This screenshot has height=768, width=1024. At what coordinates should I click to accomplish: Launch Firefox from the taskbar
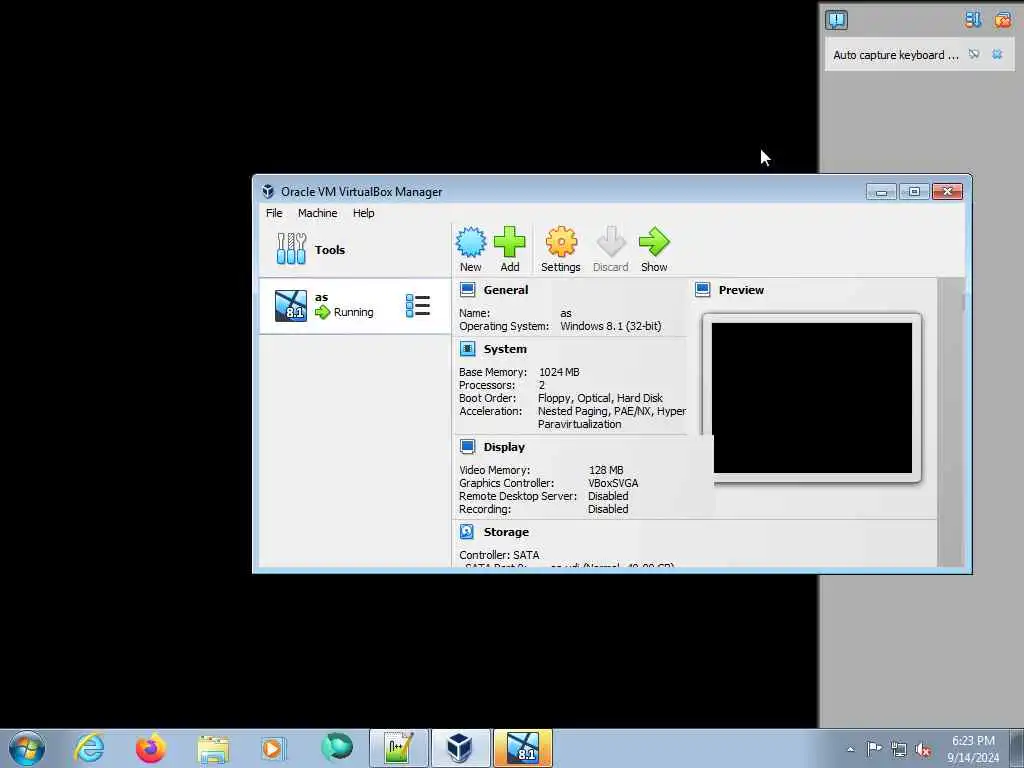click(x=150, y=748)
